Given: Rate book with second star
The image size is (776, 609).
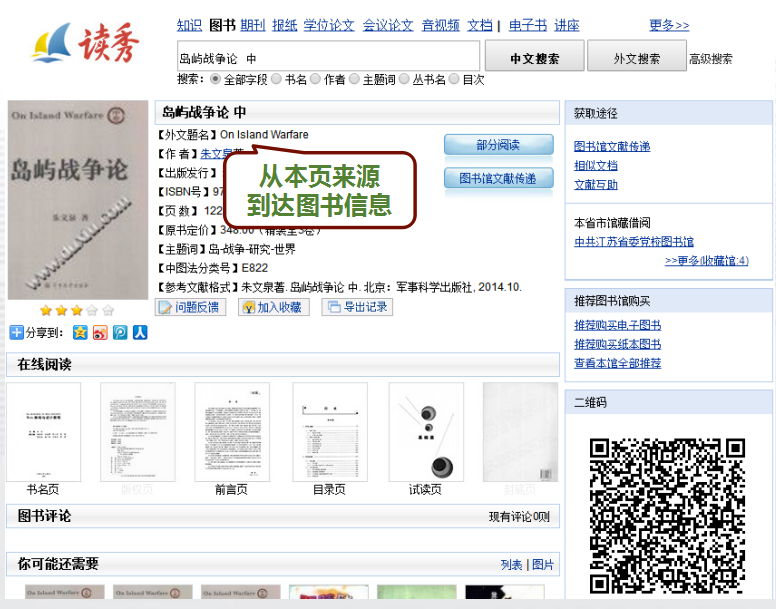Looking at the screenshot, I should pos(61,310).
